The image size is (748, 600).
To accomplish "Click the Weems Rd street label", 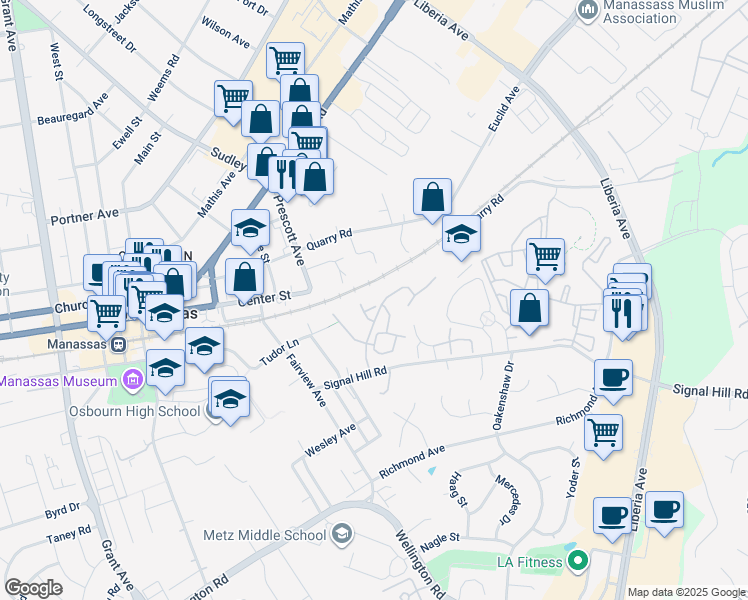I will pos(163,78).
